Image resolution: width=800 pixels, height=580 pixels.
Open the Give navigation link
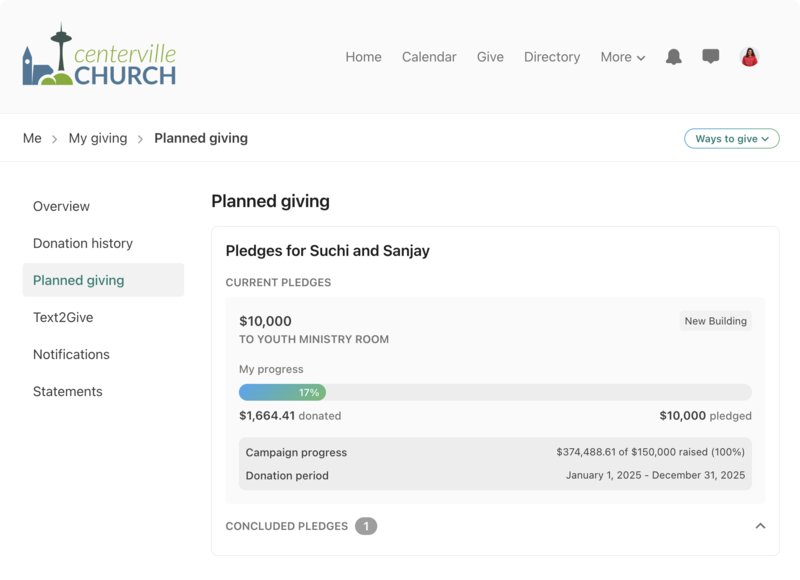coord(490,57)
